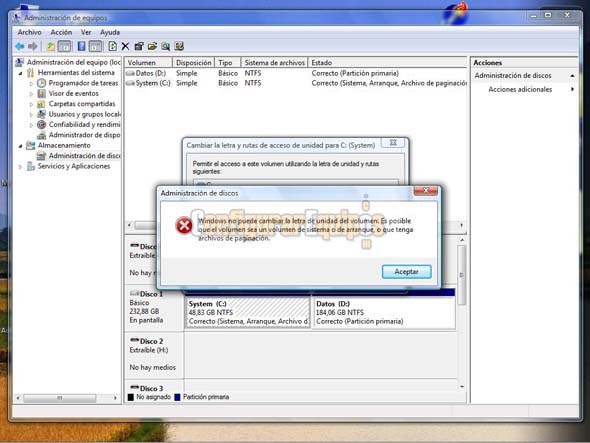Click the Refresh toolbar icon
The width and height of the screenshot is (590, 443).
(112, 46)
